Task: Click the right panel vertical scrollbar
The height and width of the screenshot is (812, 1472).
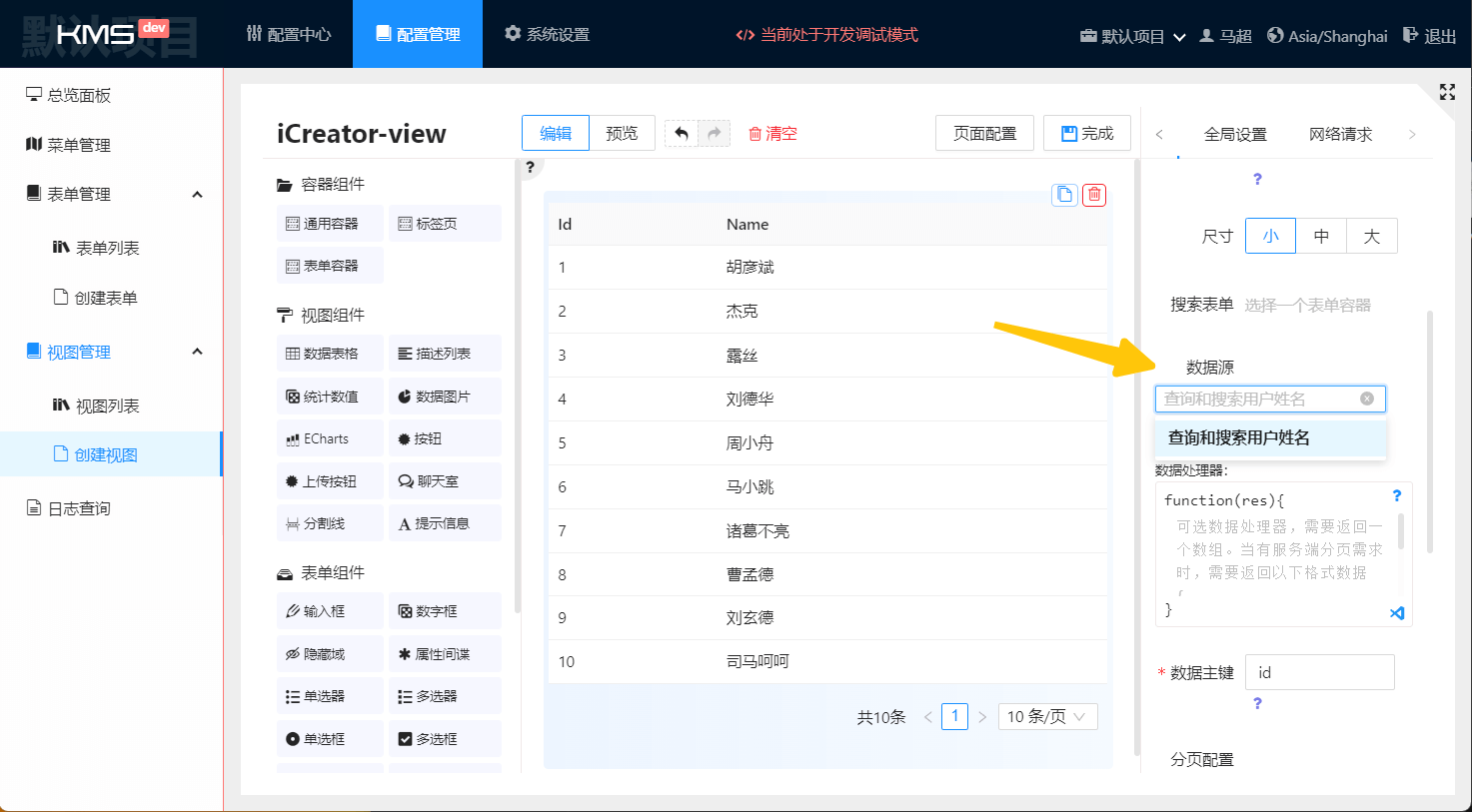Action: pos(1430,429)
